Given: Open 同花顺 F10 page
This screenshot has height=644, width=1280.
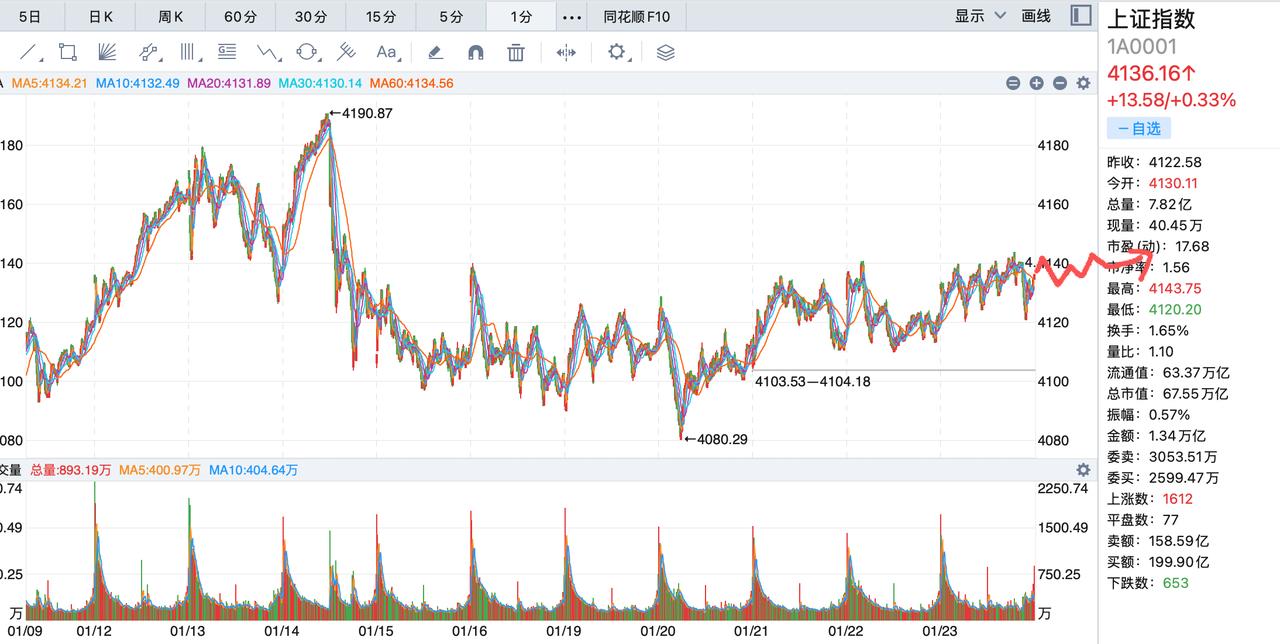Looking at the screenshot, I should tap(637, 17).
